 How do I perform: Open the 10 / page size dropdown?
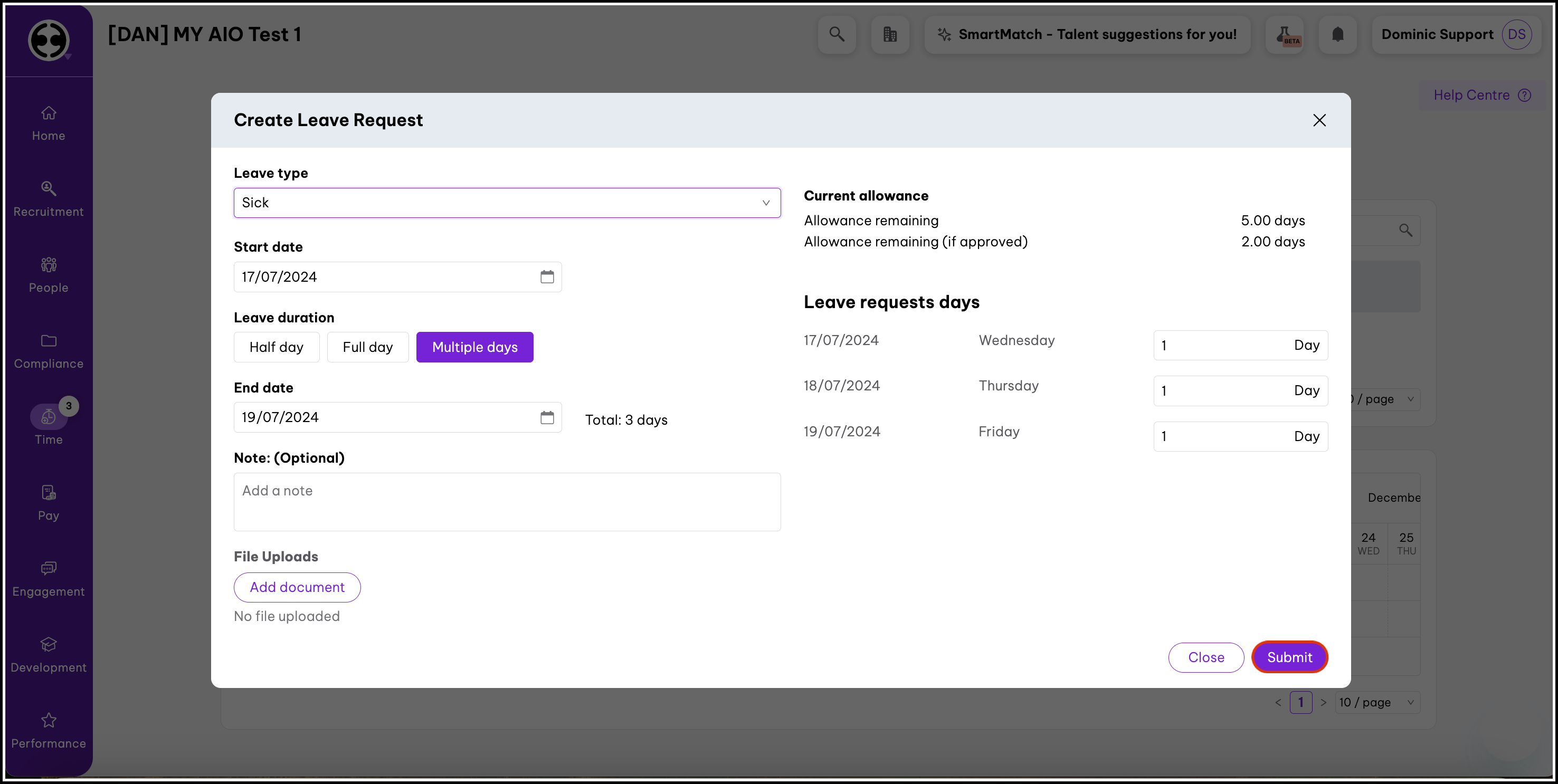[1377, 702]
